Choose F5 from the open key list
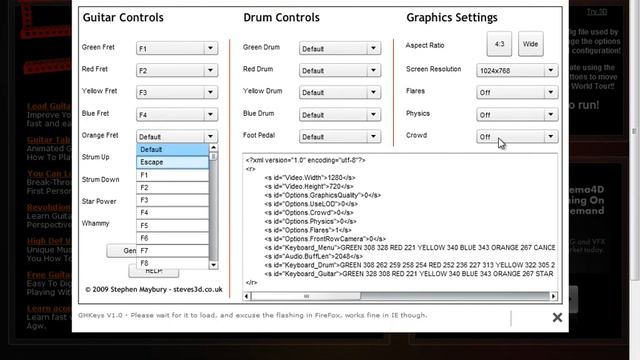 [172, 225]
